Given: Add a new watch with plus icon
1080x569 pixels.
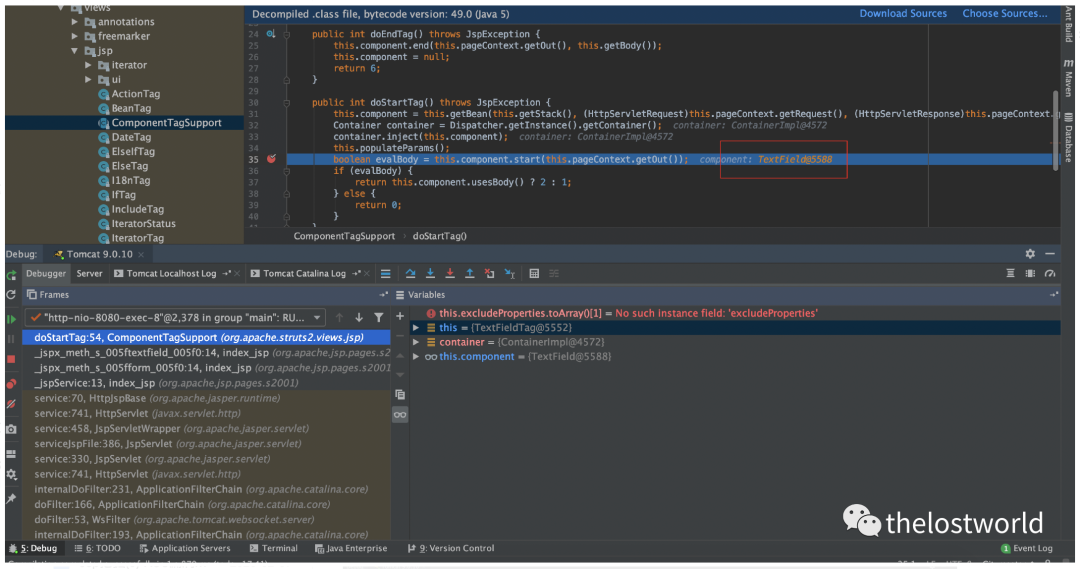Looking at the screenshot, I should (400, 318).
